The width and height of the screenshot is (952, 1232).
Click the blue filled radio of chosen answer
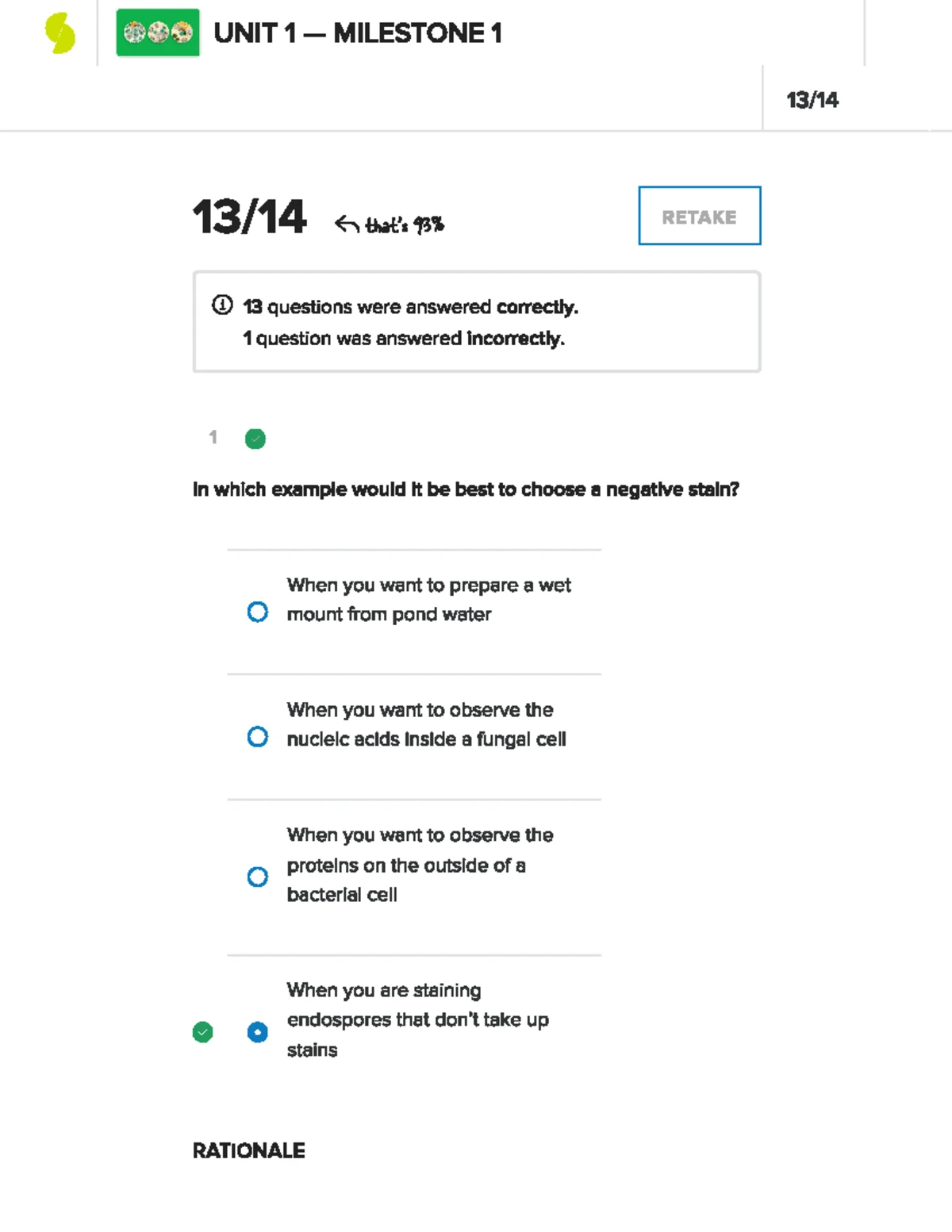[257, 1032]
